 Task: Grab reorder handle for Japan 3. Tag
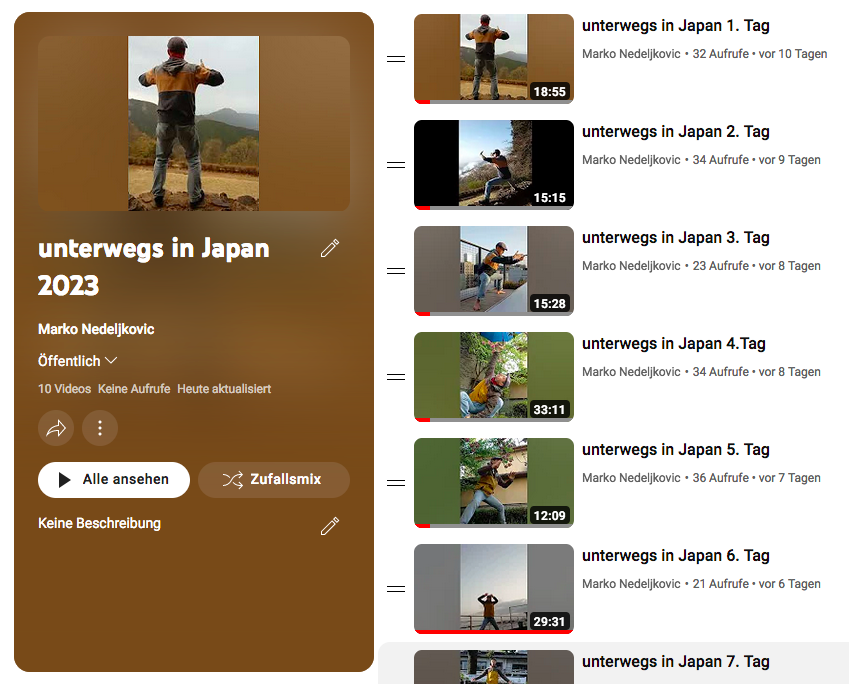pos(396,271)
